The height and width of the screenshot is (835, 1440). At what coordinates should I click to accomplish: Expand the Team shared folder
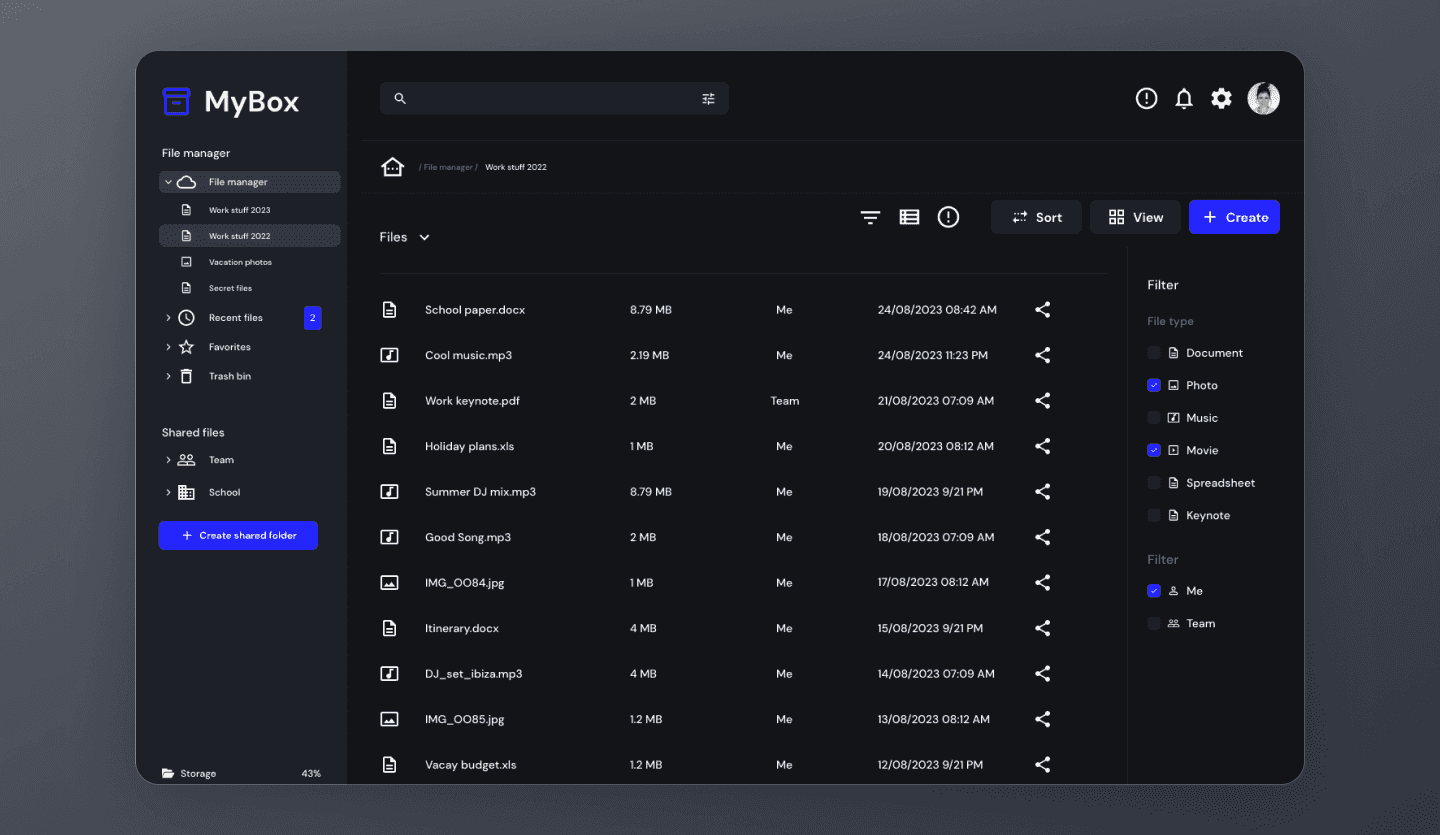click(168, 461)
